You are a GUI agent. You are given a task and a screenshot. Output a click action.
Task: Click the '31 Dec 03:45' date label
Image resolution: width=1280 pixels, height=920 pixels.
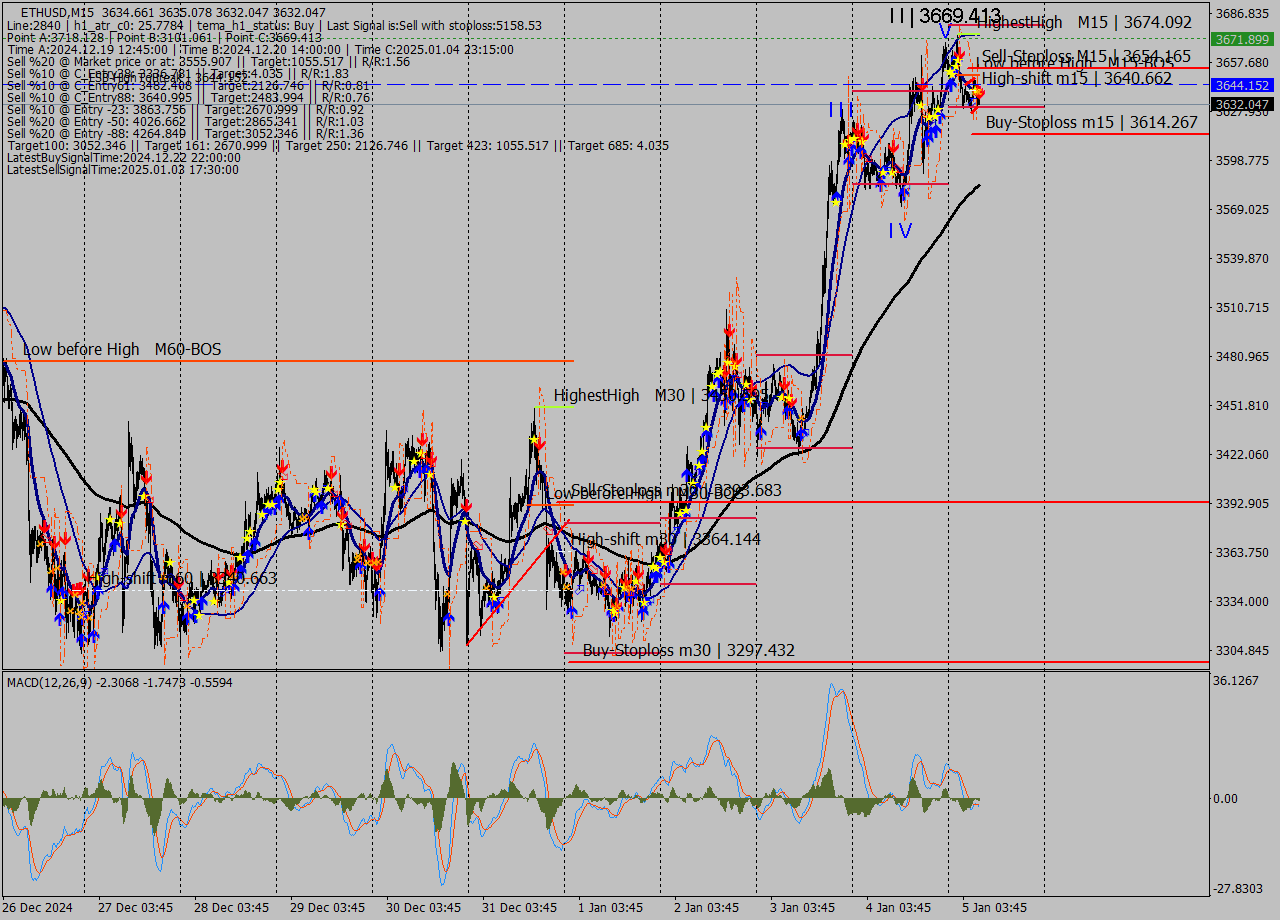click(x=519, y=907)
